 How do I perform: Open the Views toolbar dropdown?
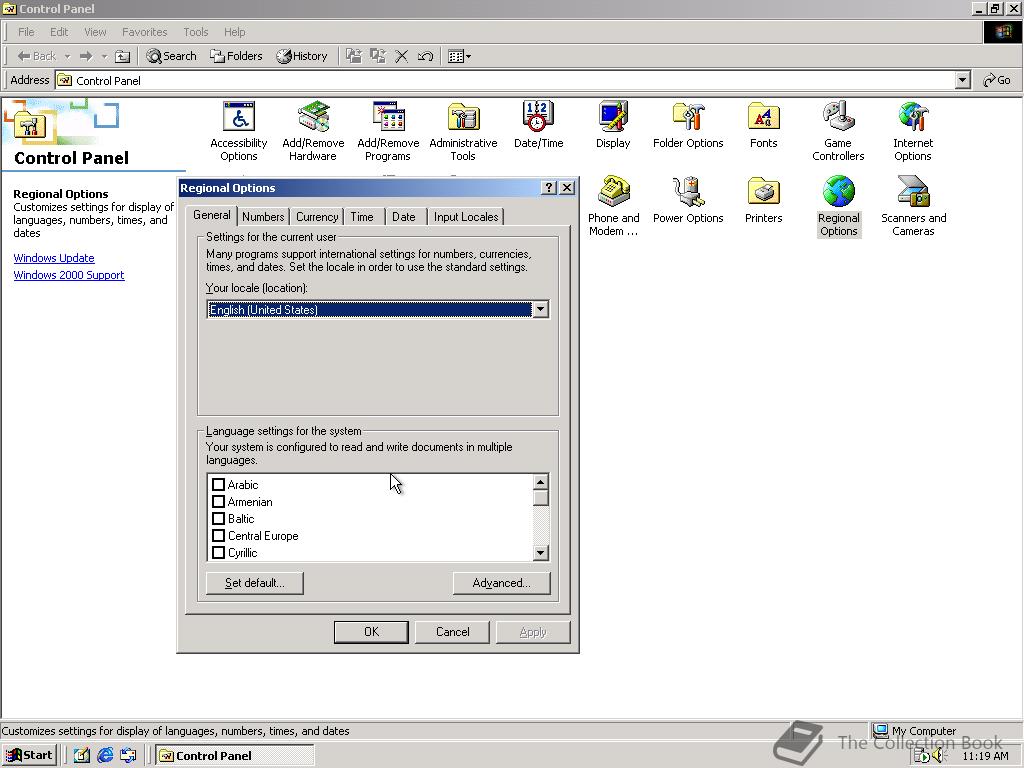(x=460, y=56)
